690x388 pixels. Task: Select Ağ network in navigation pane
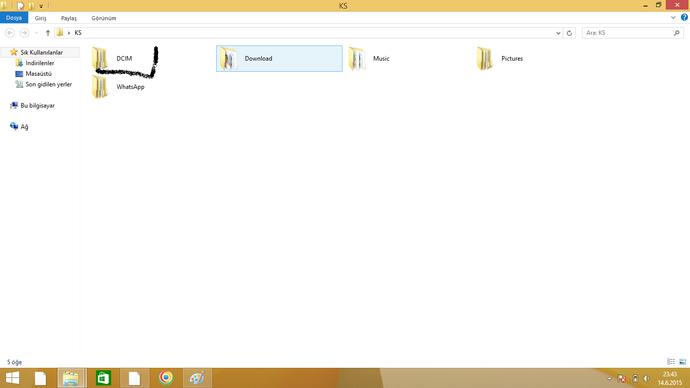point(24,127)
